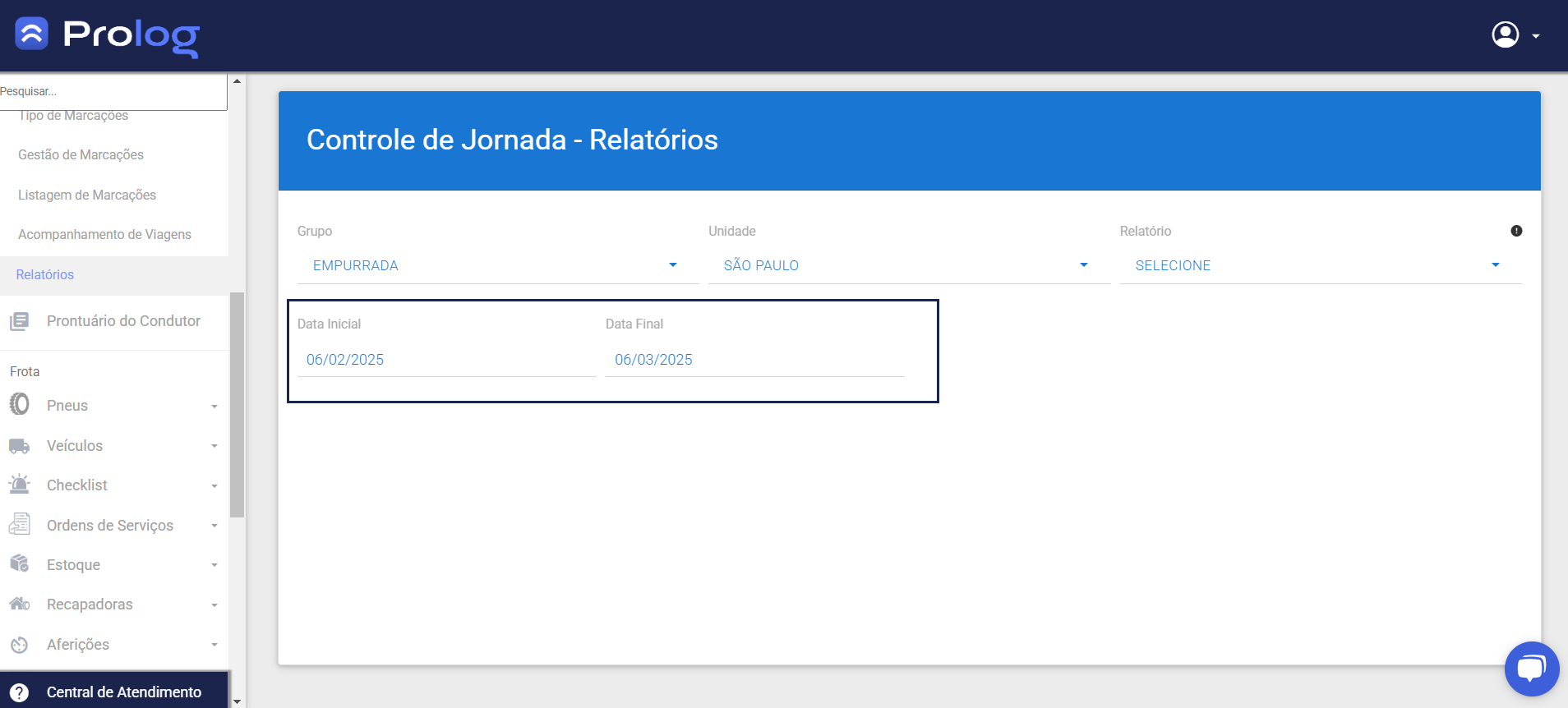The image size is (1568, 708).
Task: Click the Data Inicial date field
Action: coord(446,360)
